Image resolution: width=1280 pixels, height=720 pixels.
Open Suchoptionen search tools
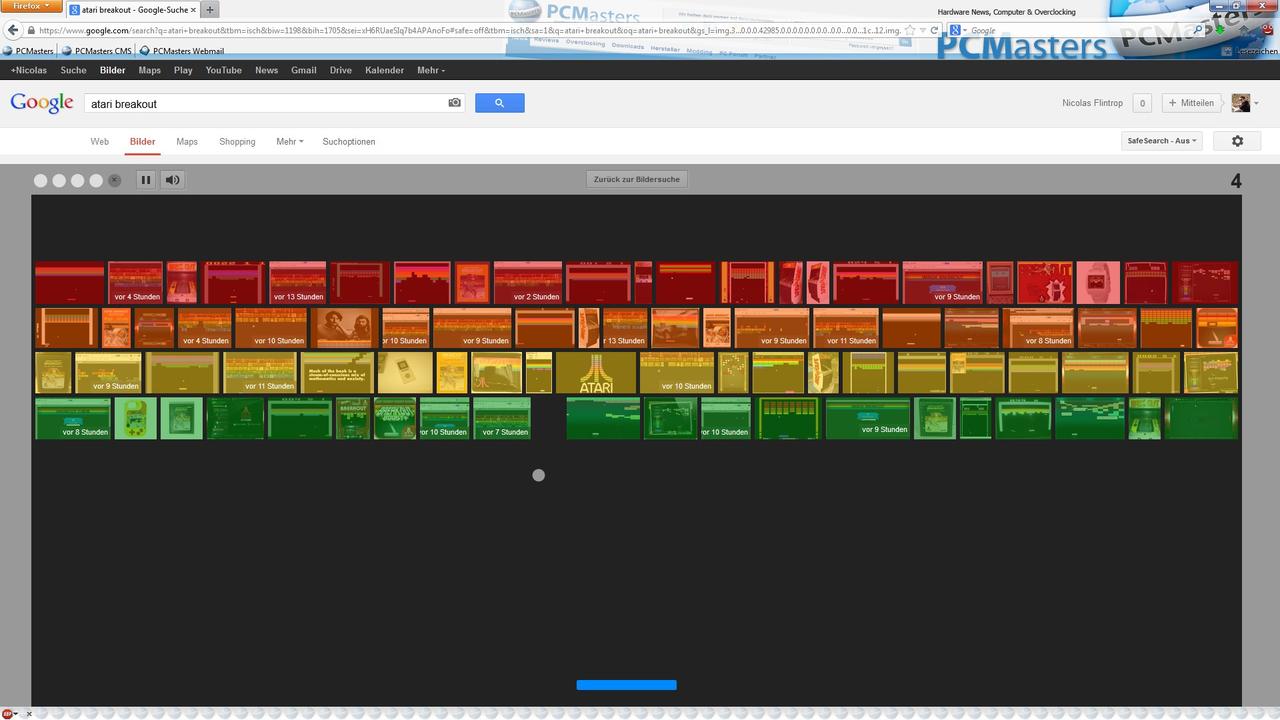[x=349, y=142]
